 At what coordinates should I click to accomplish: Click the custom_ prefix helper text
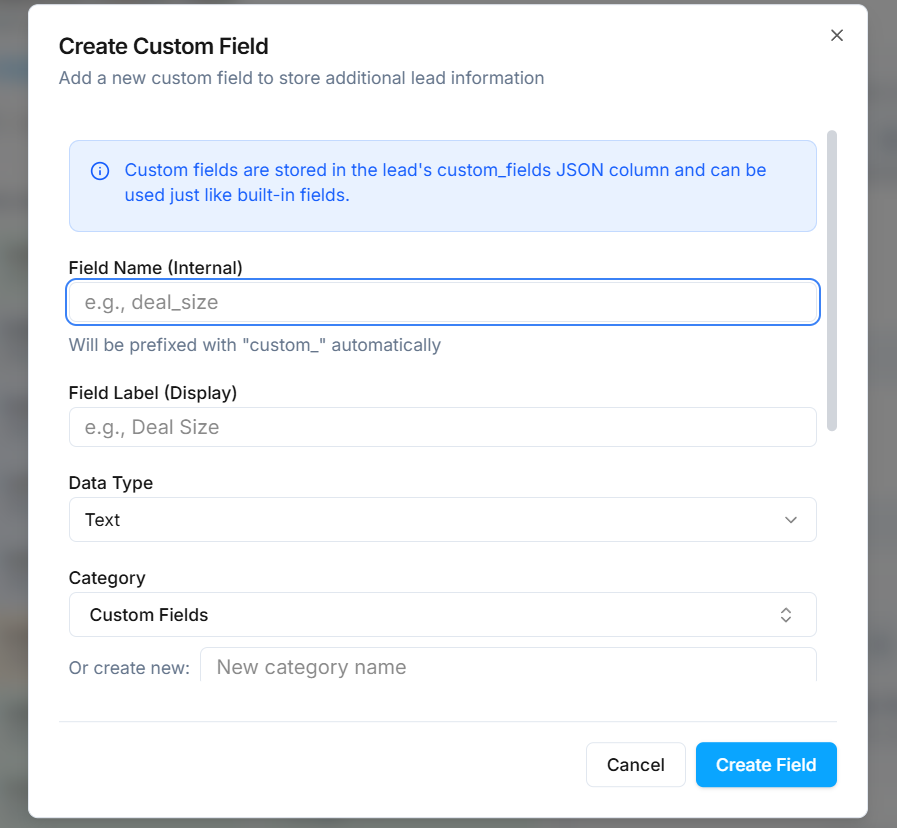click(x=254, y=345)
